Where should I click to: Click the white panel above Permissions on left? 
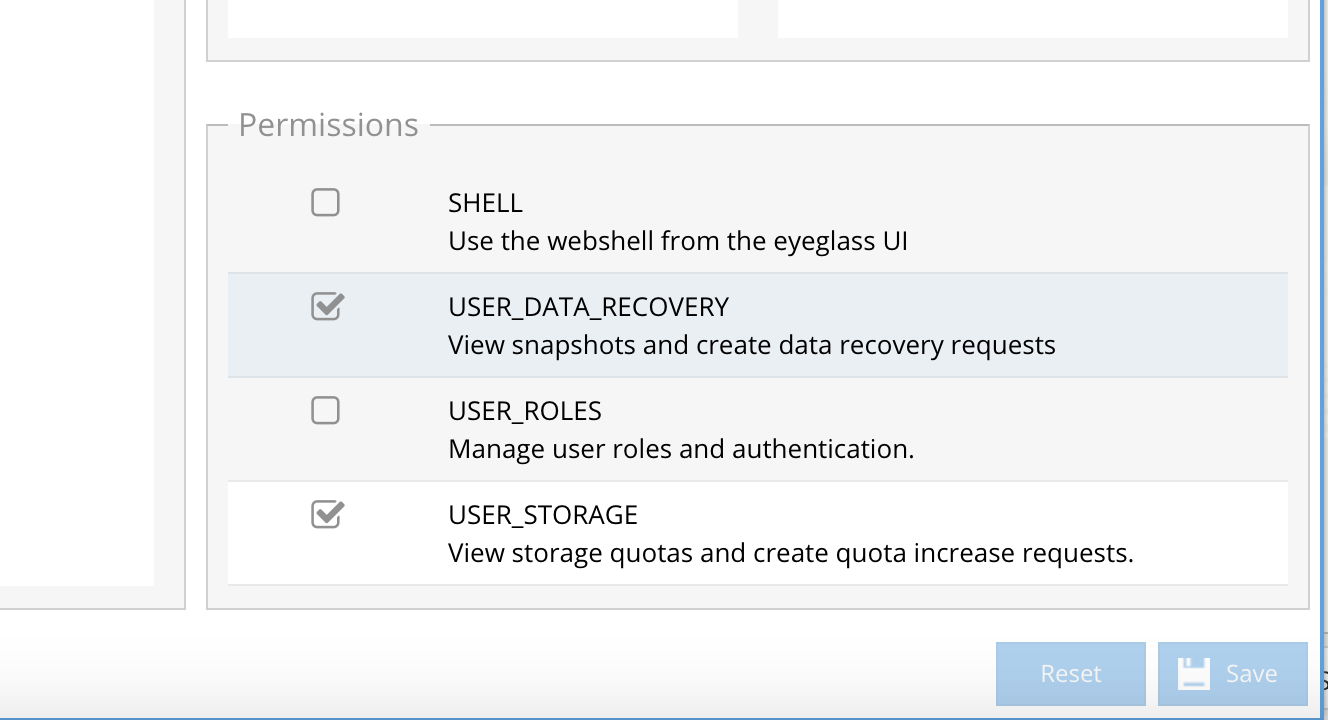[x=482, y=18]
